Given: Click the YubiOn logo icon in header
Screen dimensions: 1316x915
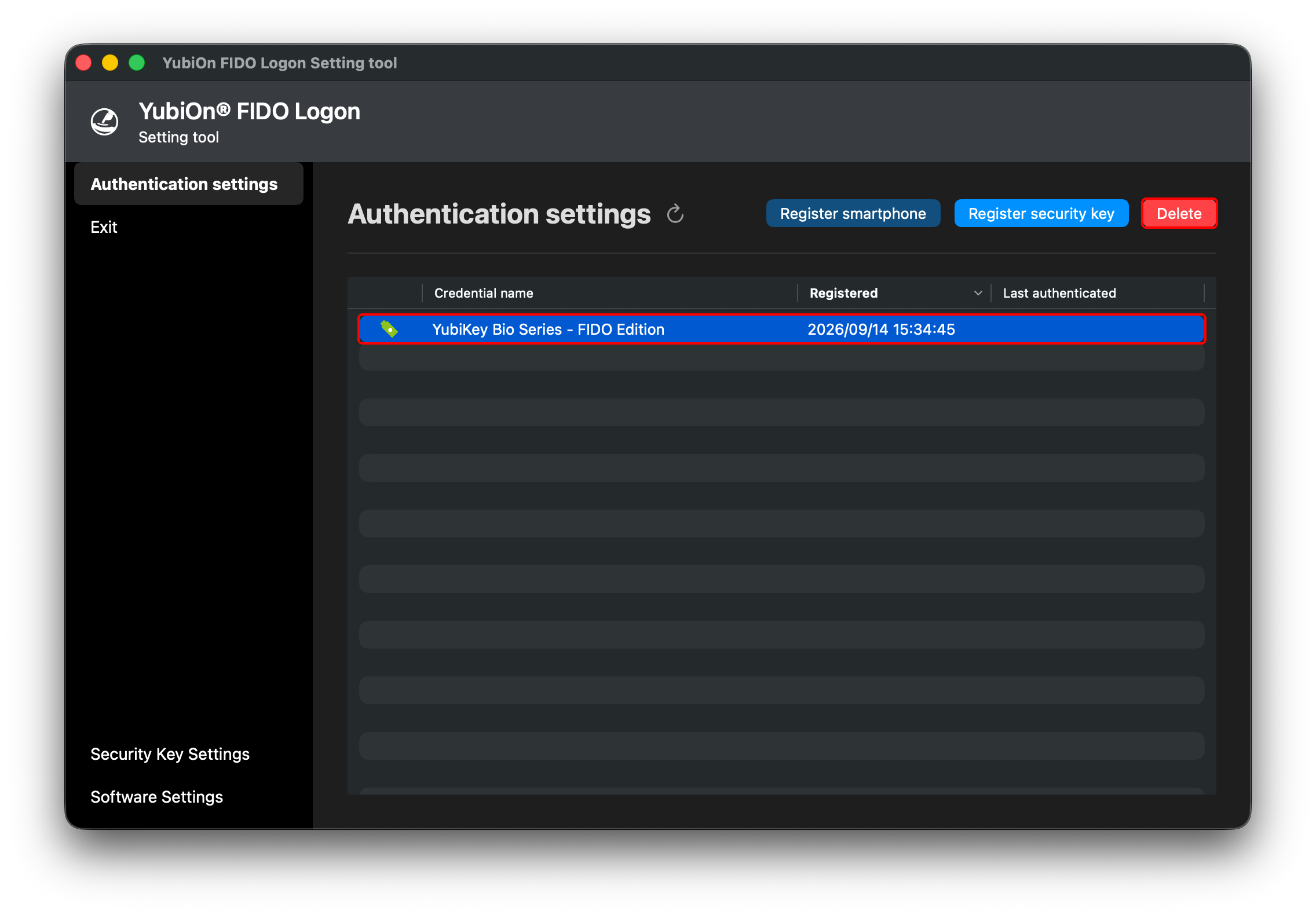Looking at the screenshot, I should (x=105, y=122).
